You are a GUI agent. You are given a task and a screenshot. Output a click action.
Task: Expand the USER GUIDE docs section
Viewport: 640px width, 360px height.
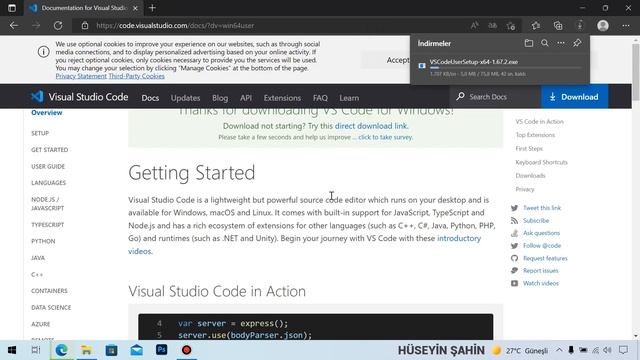pos(48,167)
